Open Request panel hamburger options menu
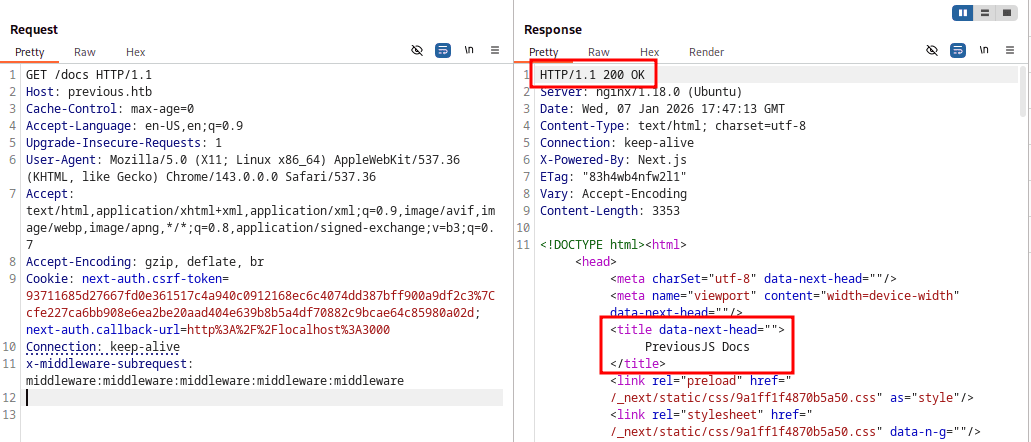1031x442 pixels. click(x=496, y=50)
